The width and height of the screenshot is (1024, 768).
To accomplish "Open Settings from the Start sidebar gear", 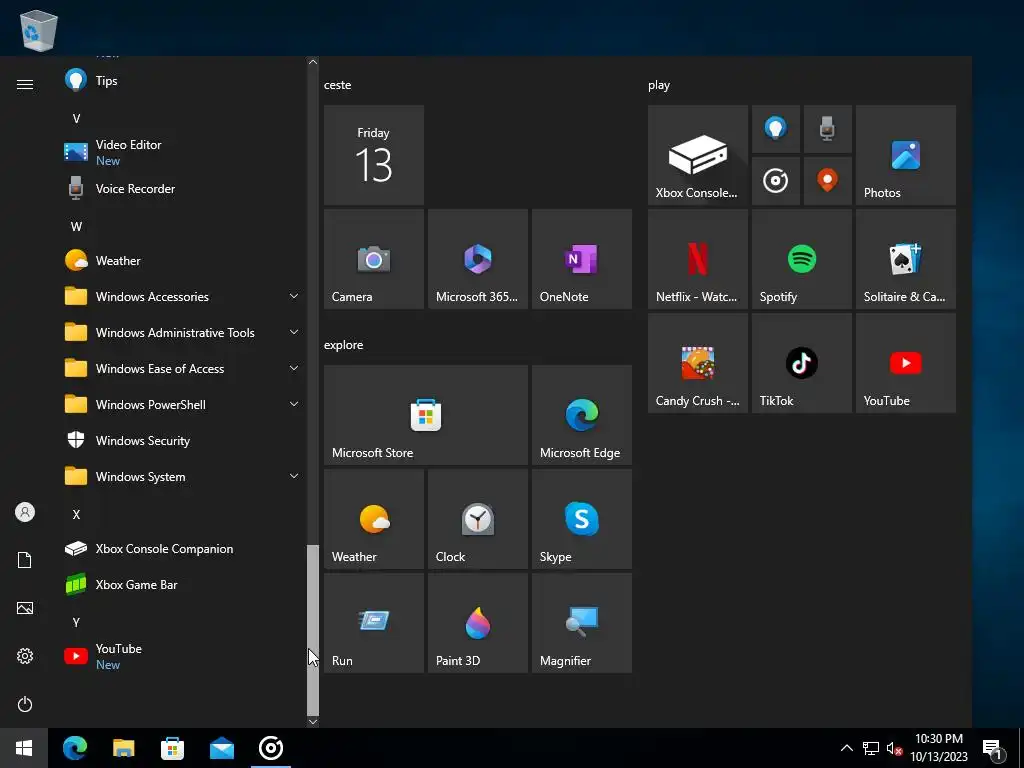I will pos(25,656).
